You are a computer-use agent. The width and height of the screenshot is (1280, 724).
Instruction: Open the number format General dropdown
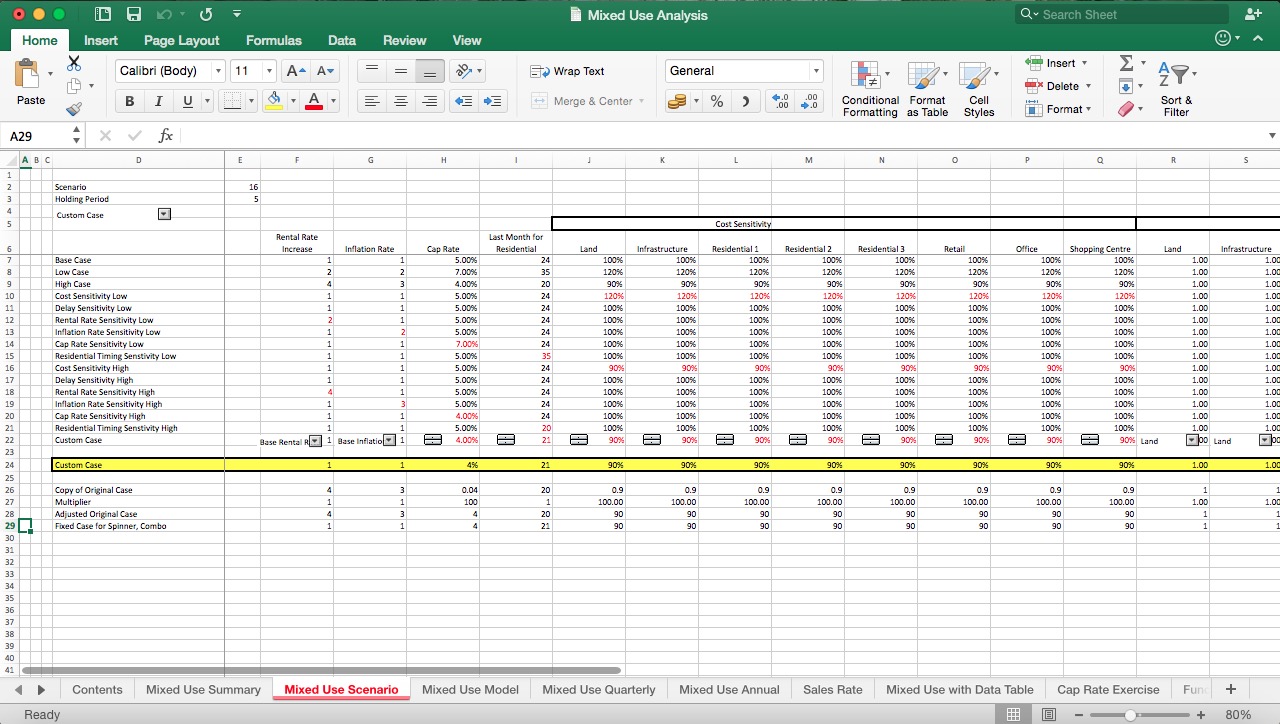point(816,71)
